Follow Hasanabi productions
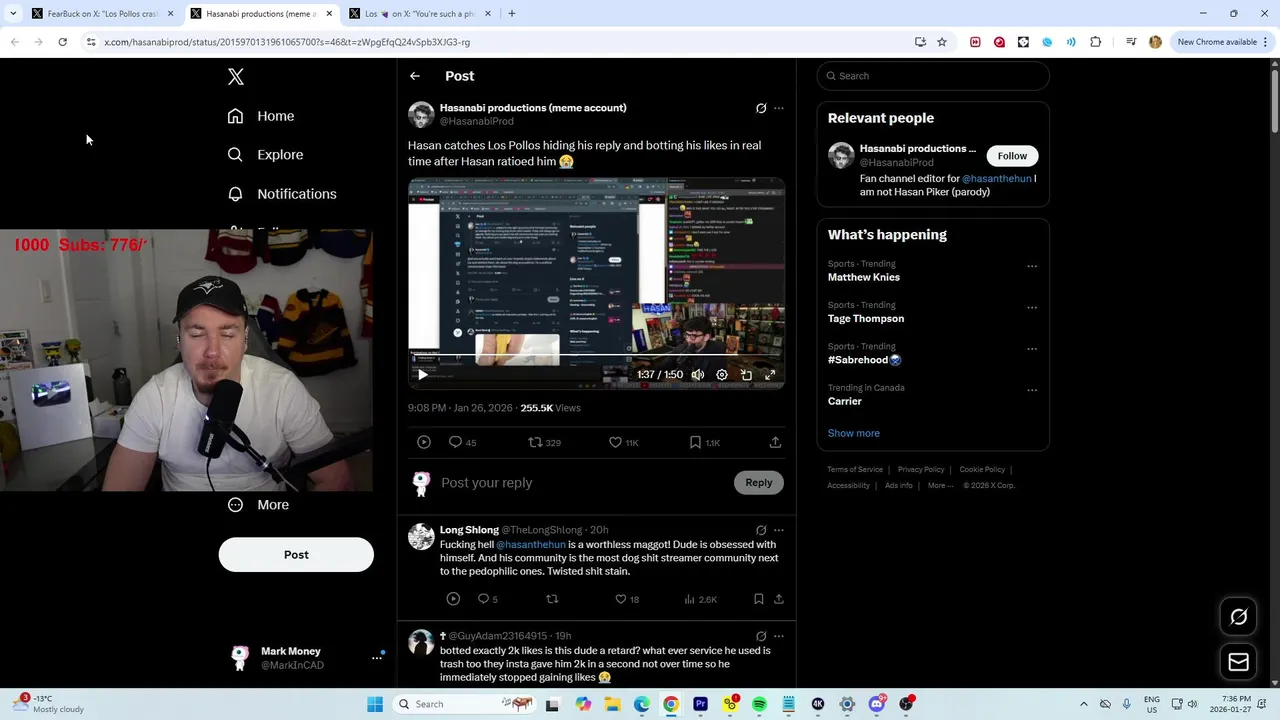This screenshot has width=1280, height=720. [1012, 156]
